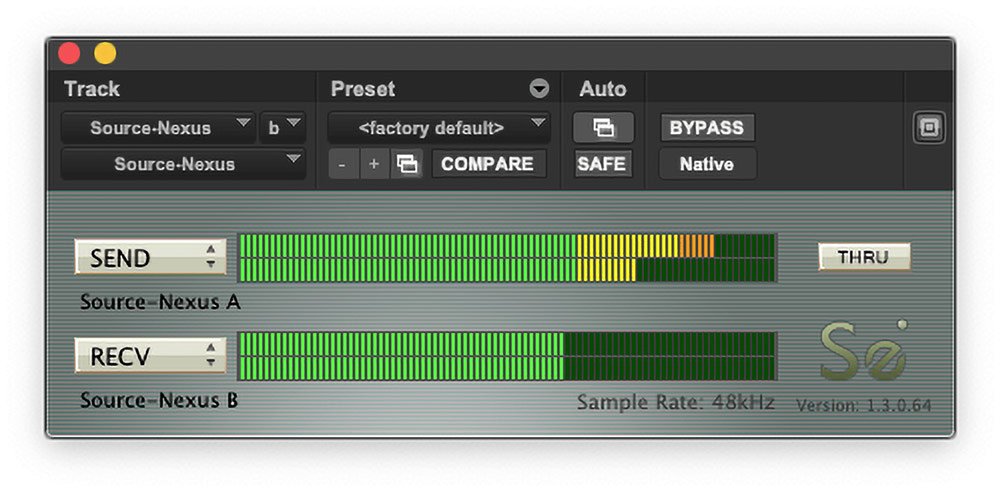
Task: Click the Source Elements logo
Action: pyautogui.click(x=864, y=351)
